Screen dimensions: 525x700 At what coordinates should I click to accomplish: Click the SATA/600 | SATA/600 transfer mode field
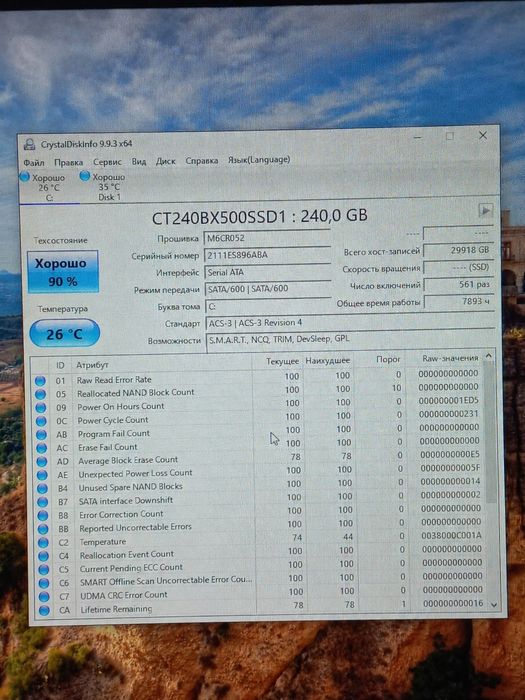(268, 289)
